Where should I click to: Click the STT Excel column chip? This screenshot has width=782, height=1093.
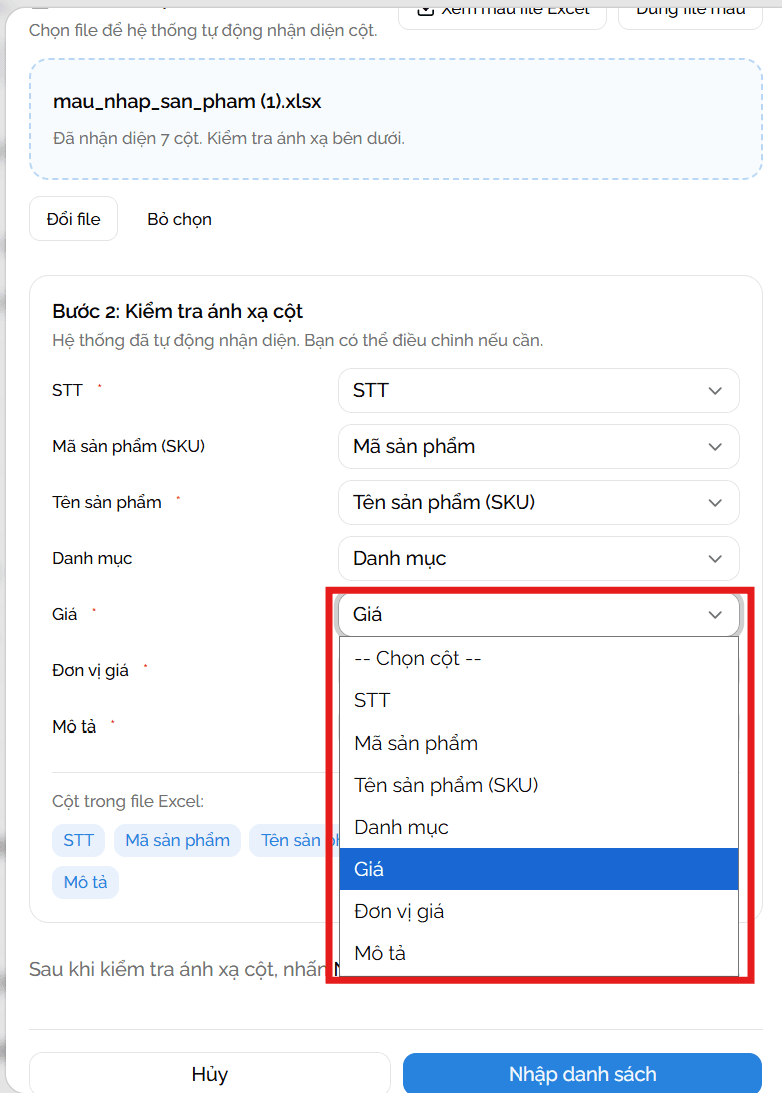click(x=78, y=840)
